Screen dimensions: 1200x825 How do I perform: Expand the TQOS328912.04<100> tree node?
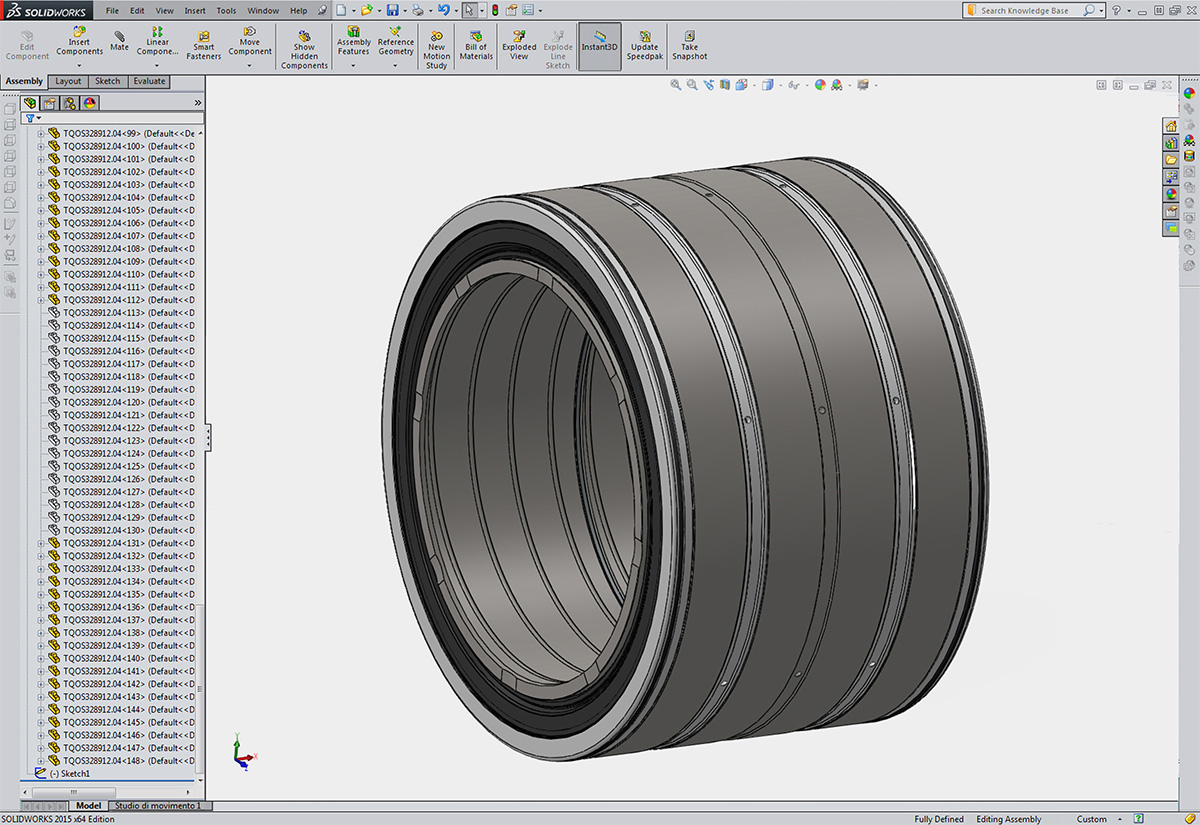tap(41, 146)
